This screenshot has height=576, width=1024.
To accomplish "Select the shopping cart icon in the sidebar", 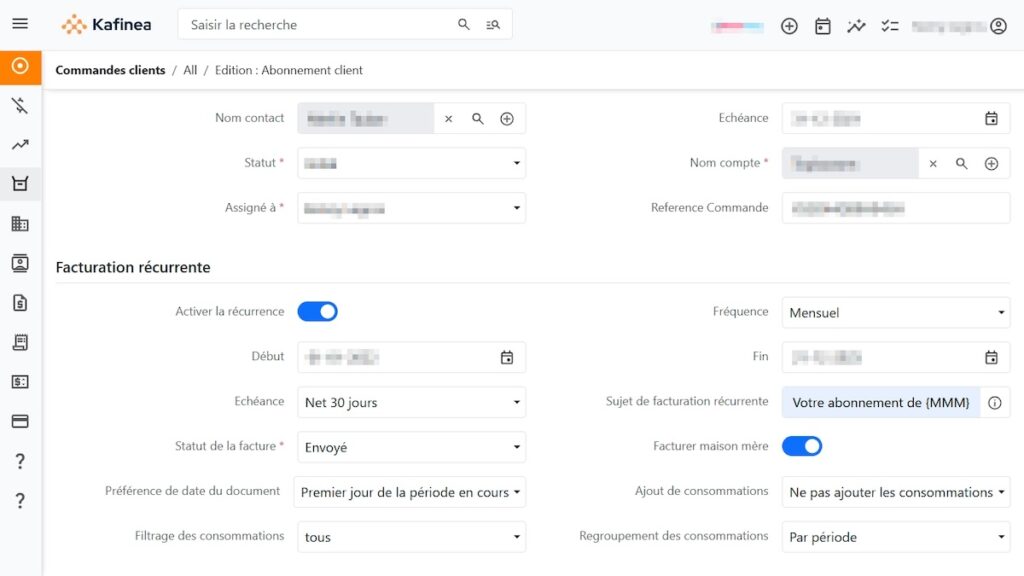I will (x=20, y=183).
